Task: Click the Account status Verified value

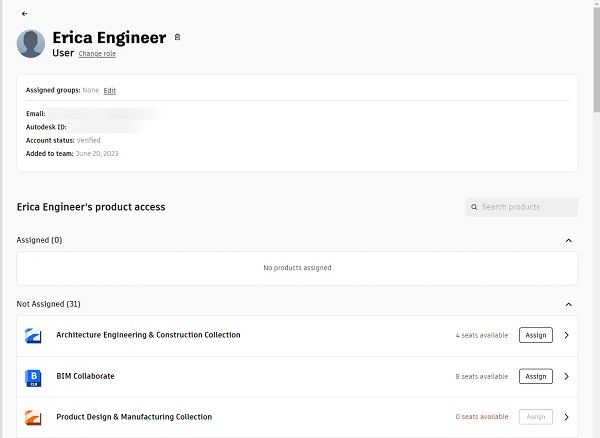Action: point(88,140)
